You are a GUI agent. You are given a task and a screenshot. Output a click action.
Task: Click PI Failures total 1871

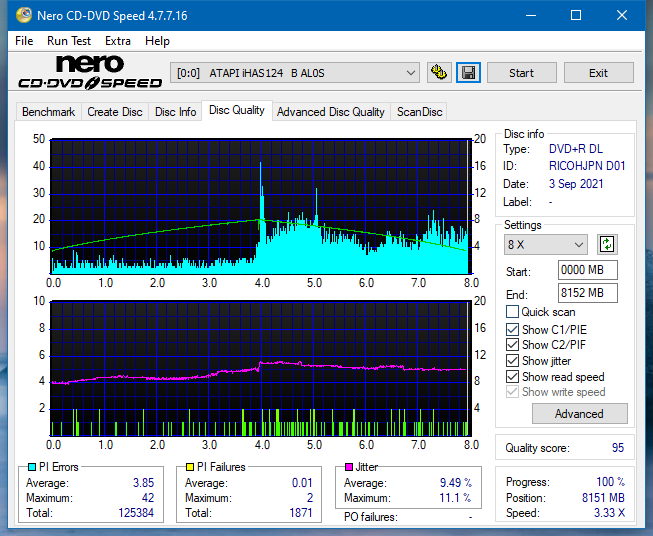[x=301, y=513]
